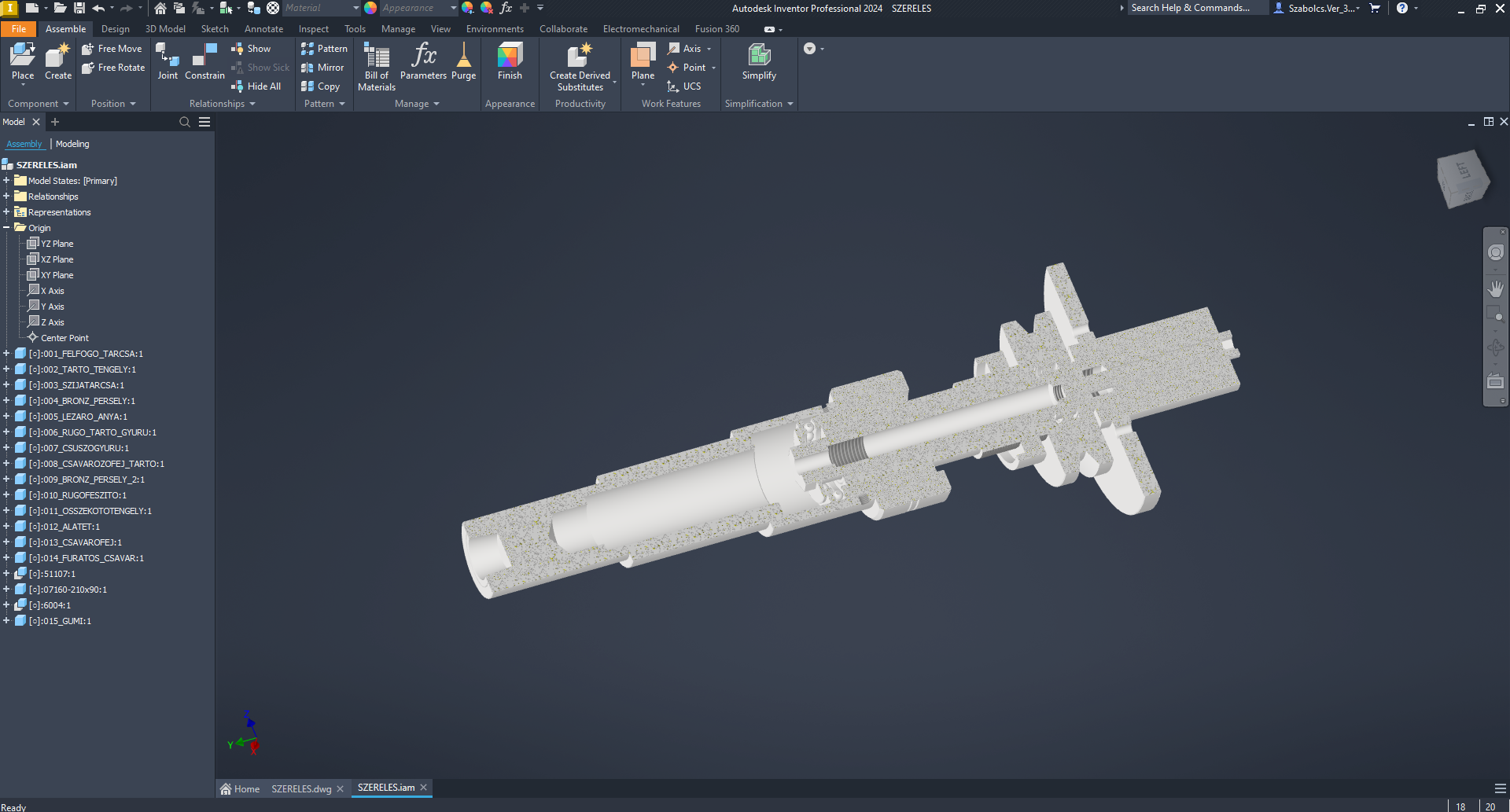Click Show relationships
This screenshot has width=1510, height=812.
(251, 49)
